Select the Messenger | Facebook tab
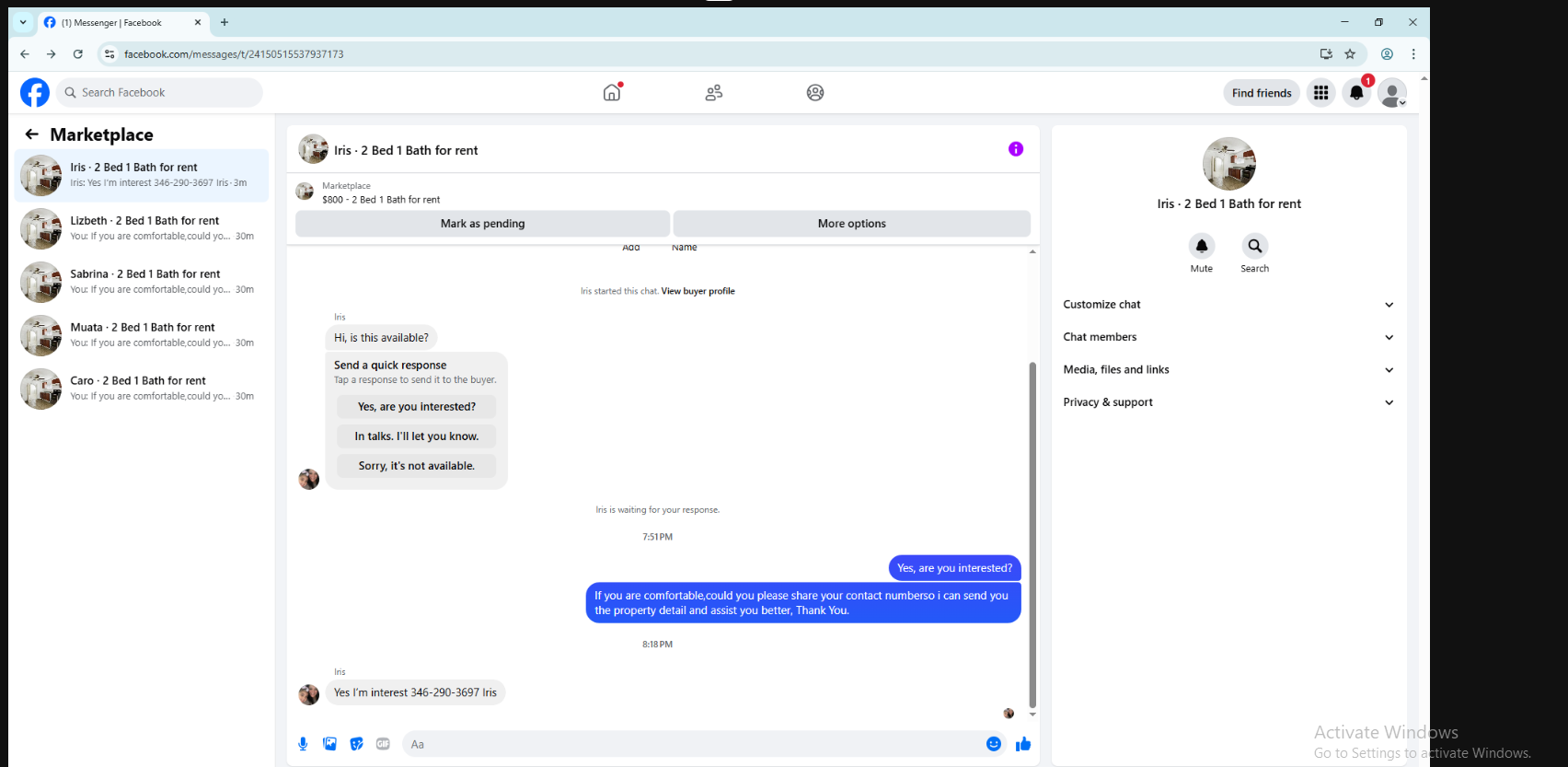This screenshot has height=767, width=1568. point(122,22)
